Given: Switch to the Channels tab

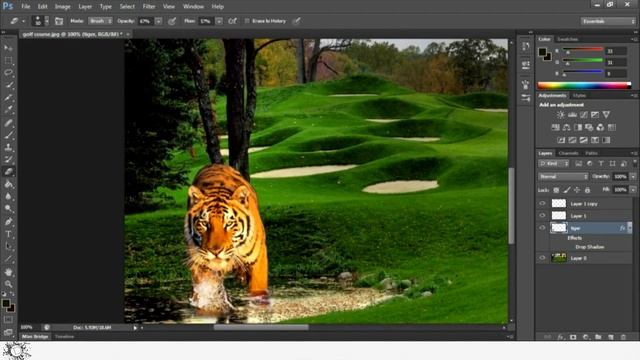Looking at the screenshot, I should [569, 153].
